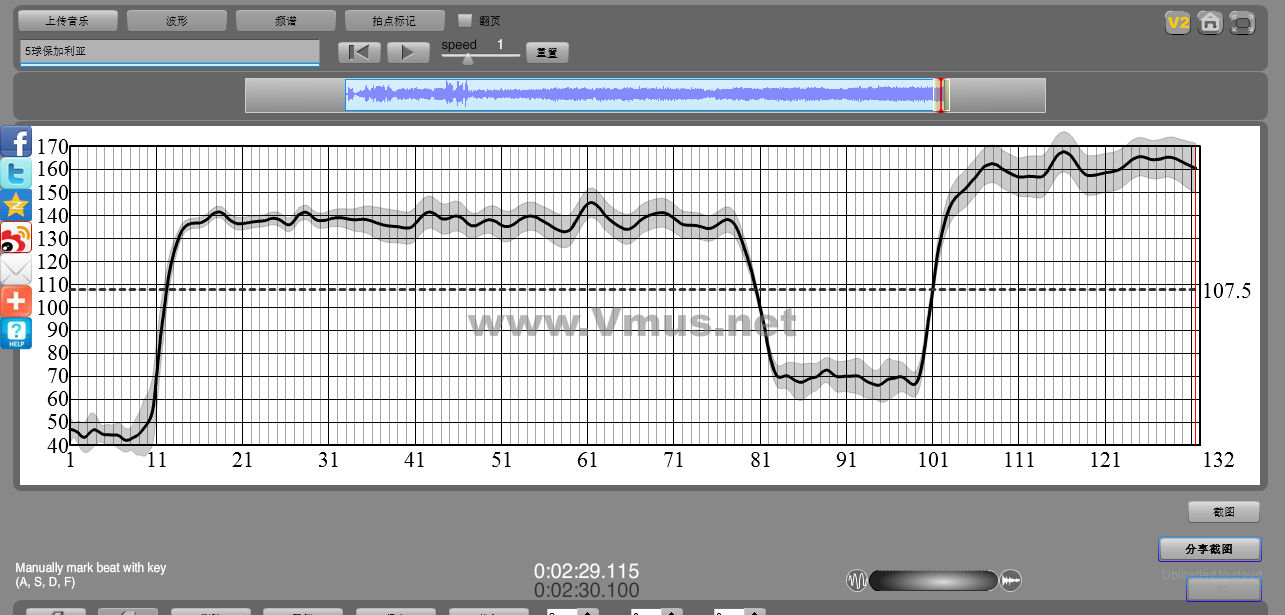Switch to the 频谱 spectrum view
The image size is (1285, 615).
tap(286, 21)
